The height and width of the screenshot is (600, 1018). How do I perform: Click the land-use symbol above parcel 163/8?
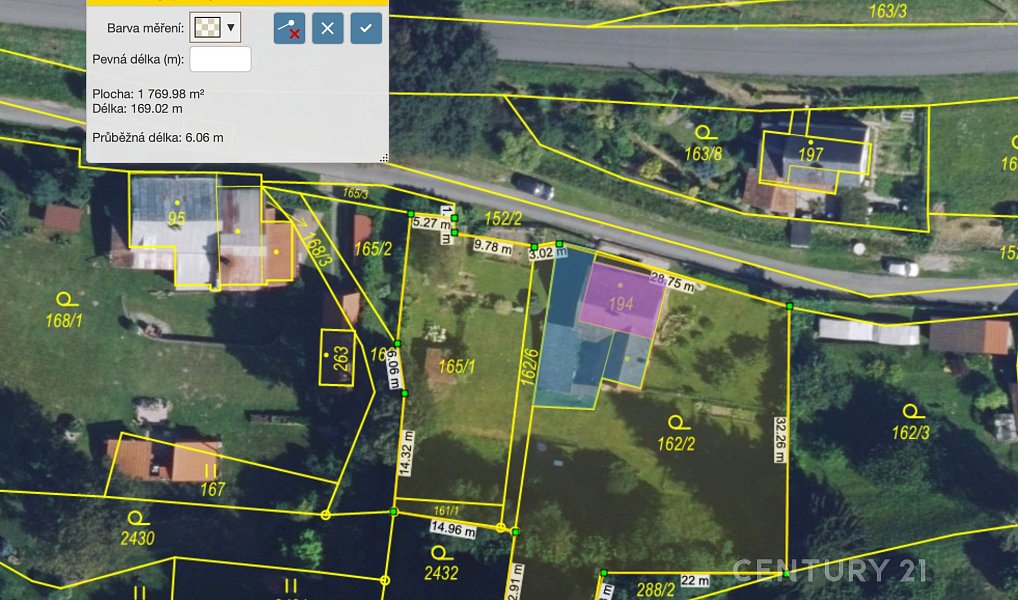pos(704,133)
